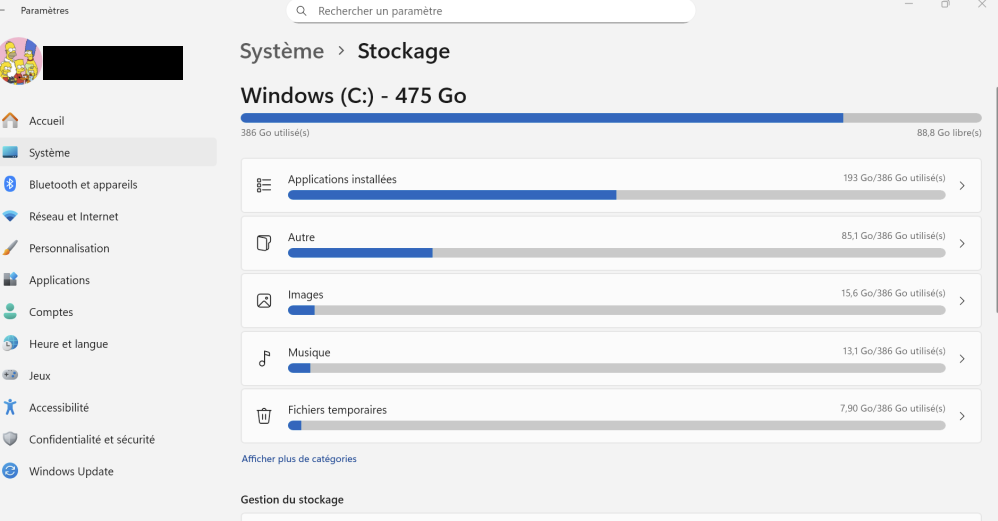Click the Personnalisation paintbrush icon
The width and height of the screenshot is (998, 521).
click(11, 248)
